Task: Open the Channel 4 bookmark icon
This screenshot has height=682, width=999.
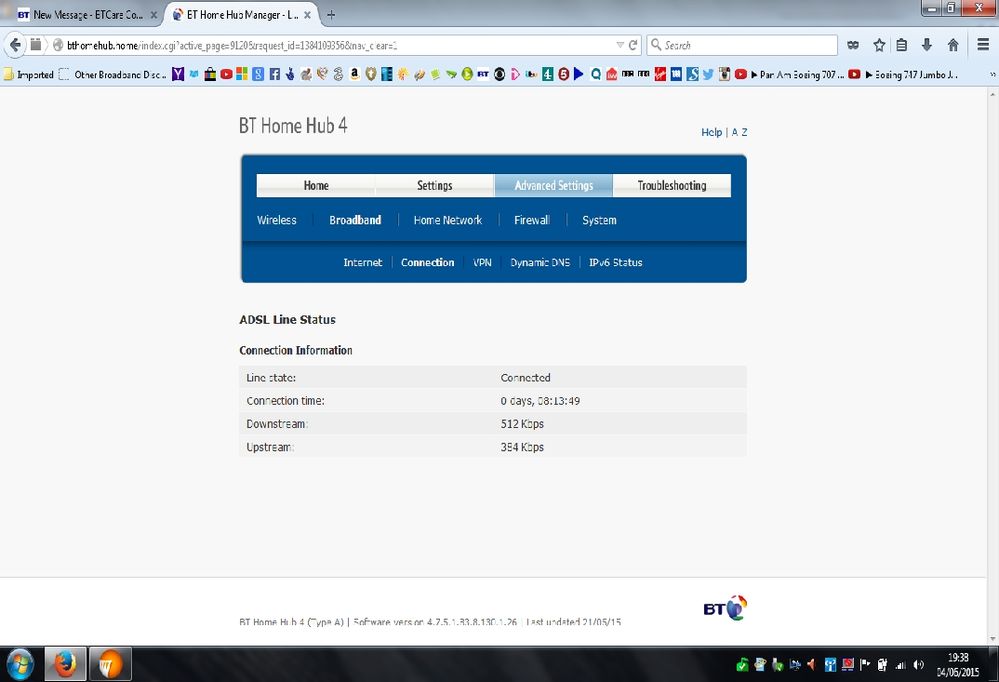Action: 547,75
